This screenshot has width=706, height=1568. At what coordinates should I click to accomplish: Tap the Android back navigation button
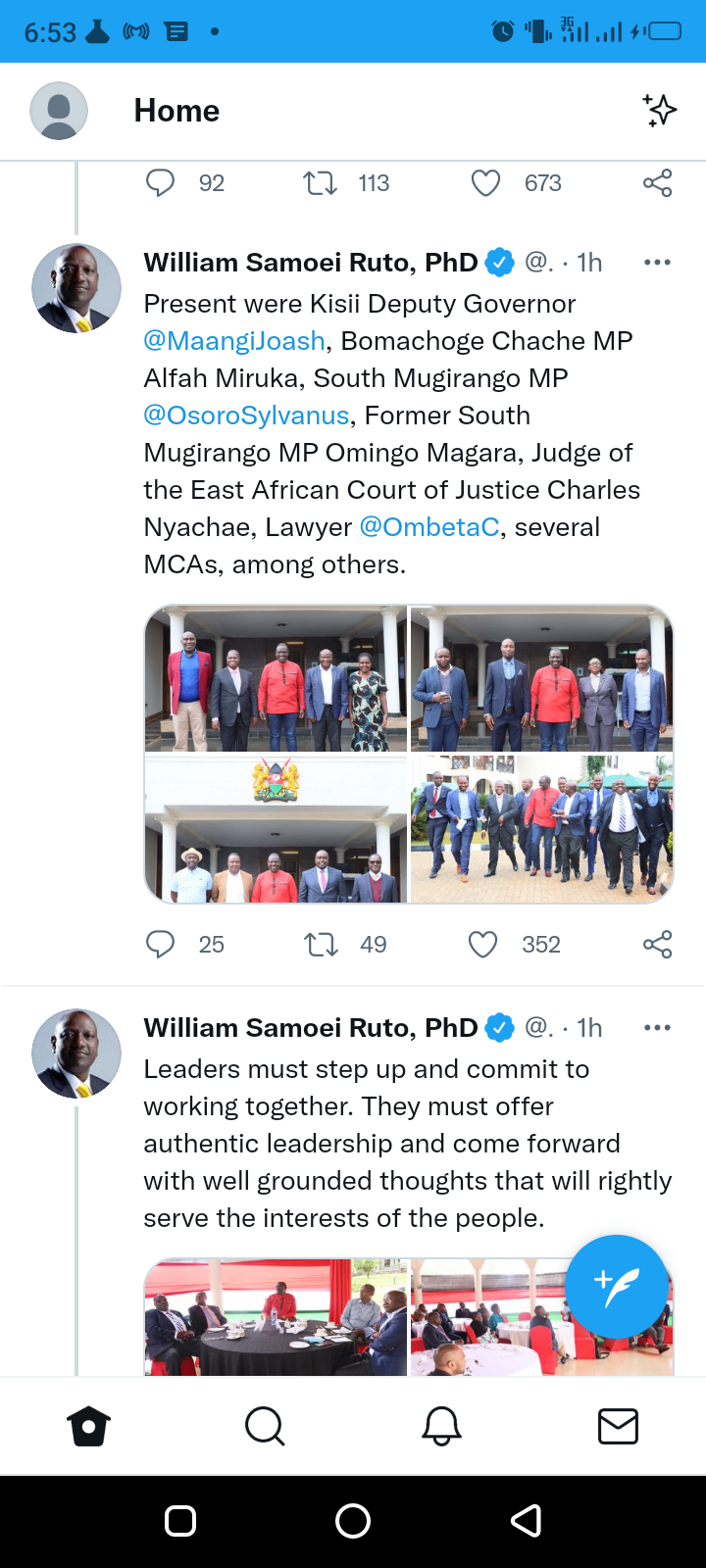[527, 1521]
